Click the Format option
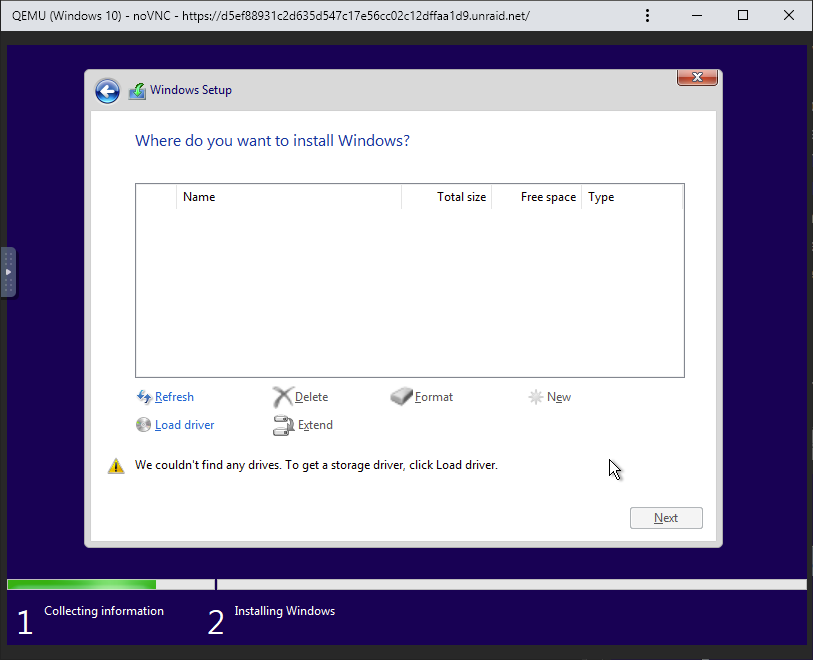Viewport: 813px width, 660px height. point(433,397)
